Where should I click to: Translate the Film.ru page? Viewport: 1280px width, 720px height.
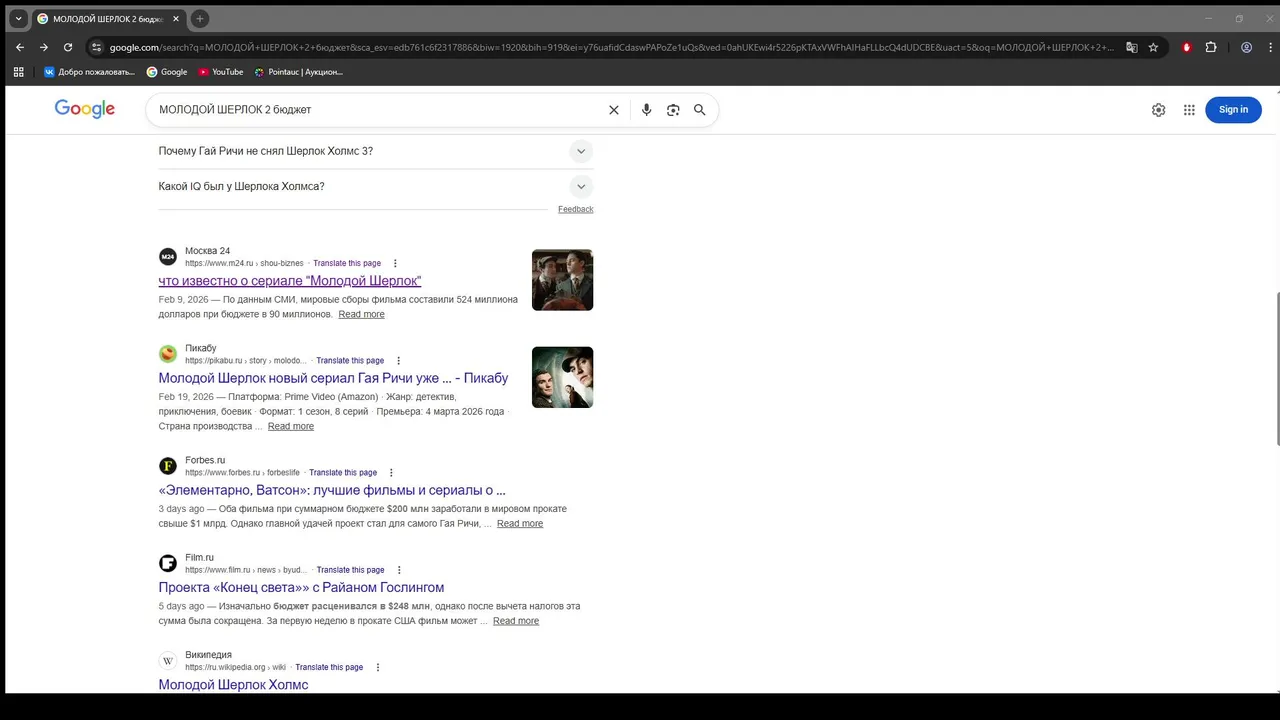click(x=351, y=570)
